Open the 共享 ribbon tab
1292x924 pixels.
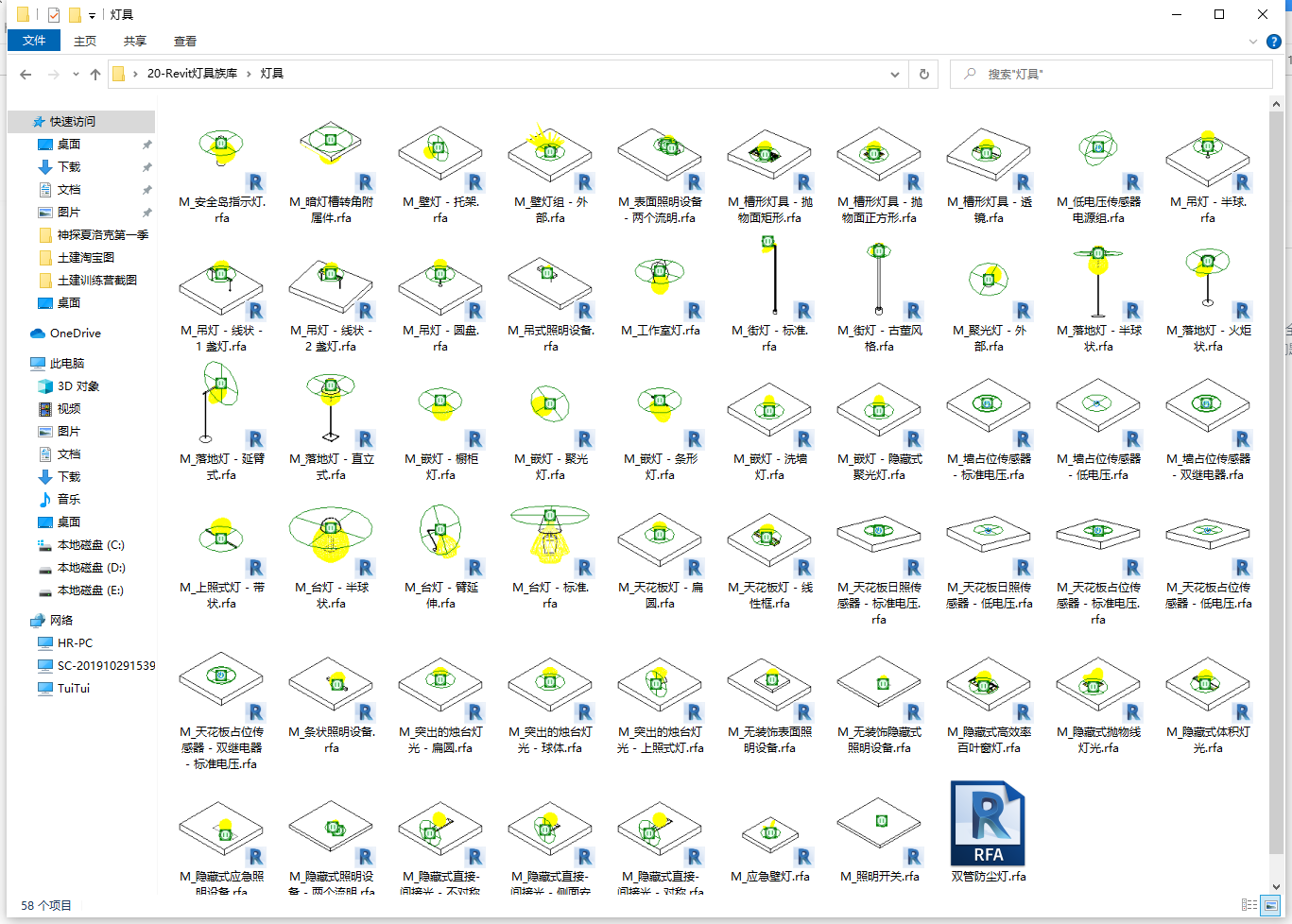click(x=135, y=41)
